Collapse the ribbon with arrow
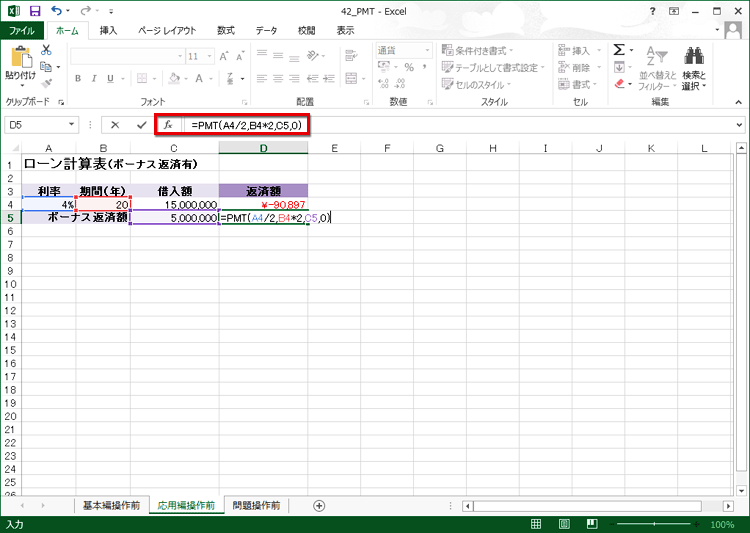Image resolution: width=750 pixels, height=533 pixels. click(739, 102)
